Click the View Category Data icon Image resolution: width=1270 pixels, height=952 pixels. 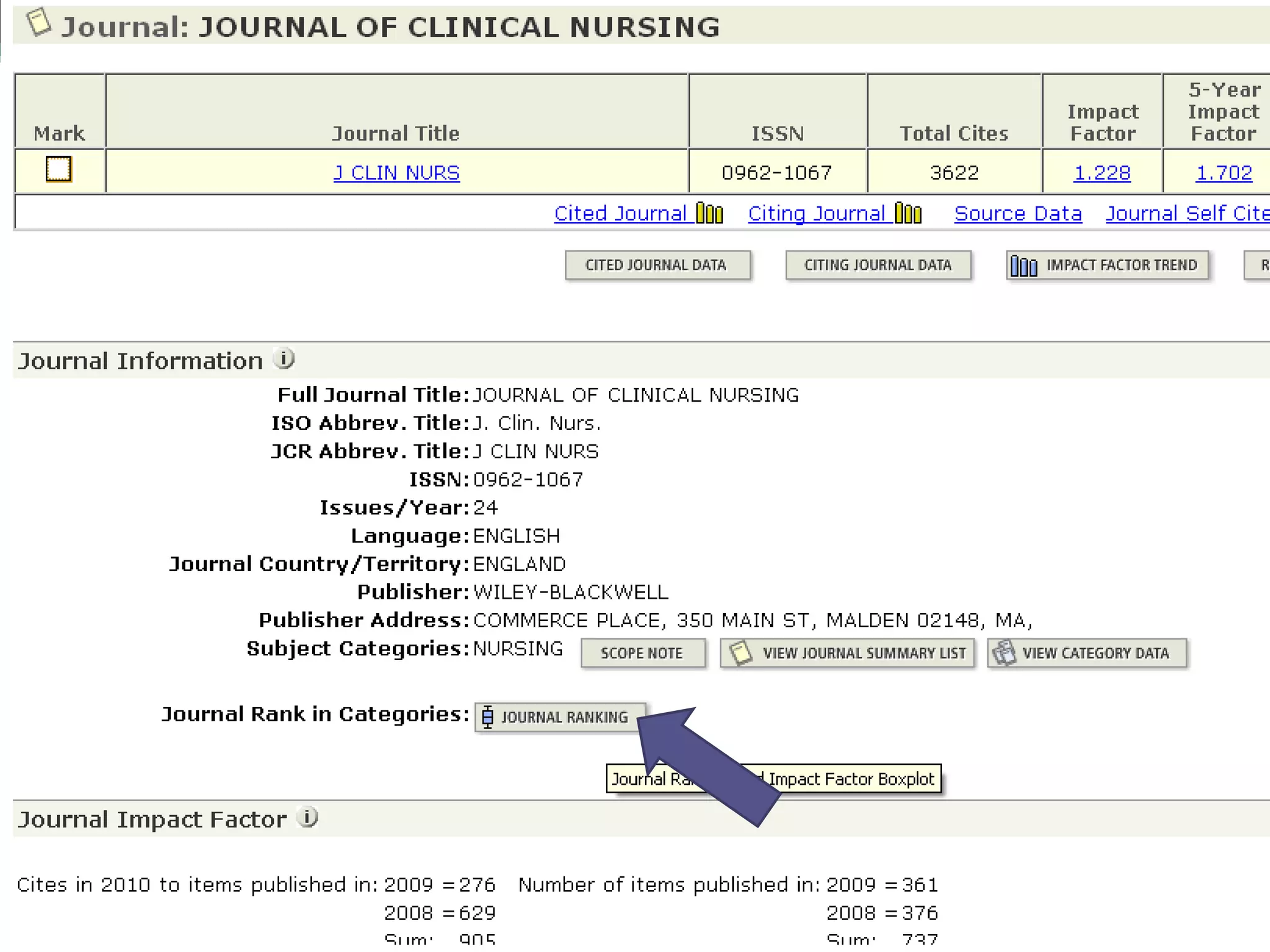point(1004,653)
